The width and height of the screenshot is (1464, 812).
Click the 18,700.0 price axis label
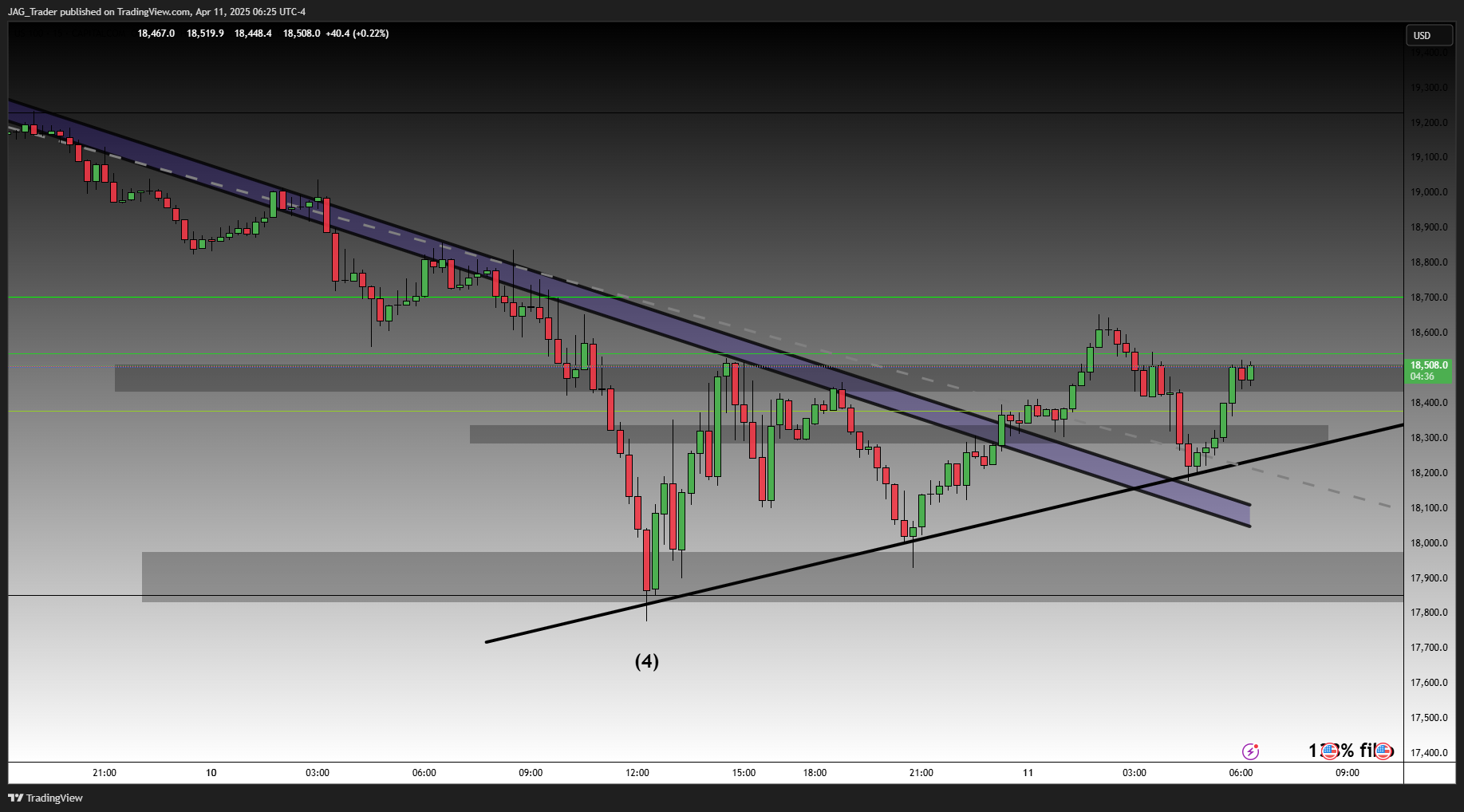tap(1429, 298)
